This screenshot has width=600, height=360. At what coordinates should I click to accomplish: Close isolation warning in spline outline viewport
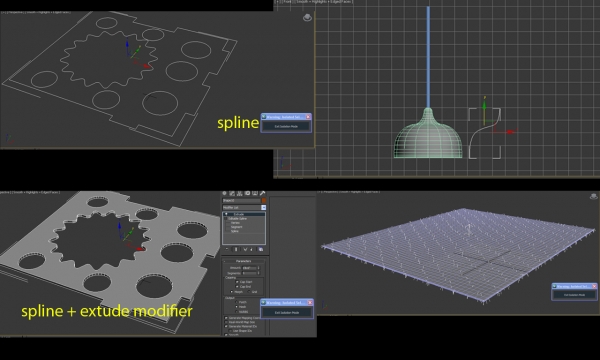[308, 117]
